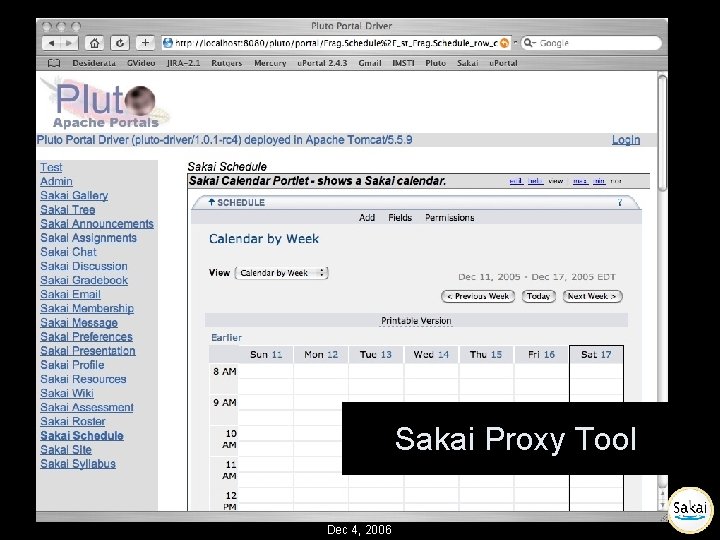Open the Sakai Wiki link
720x540 pixels.
point(67,394)
